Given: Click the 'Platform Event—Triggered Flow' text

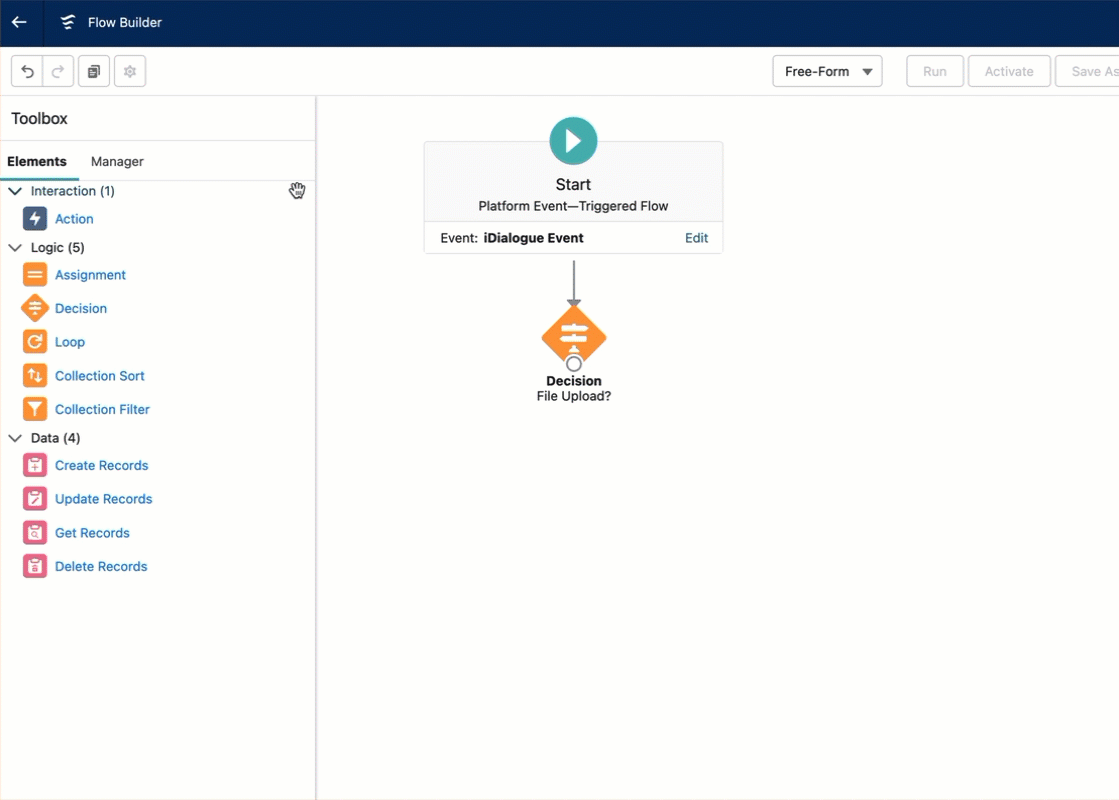Looking at the screenshot, I should click(573, 206).
